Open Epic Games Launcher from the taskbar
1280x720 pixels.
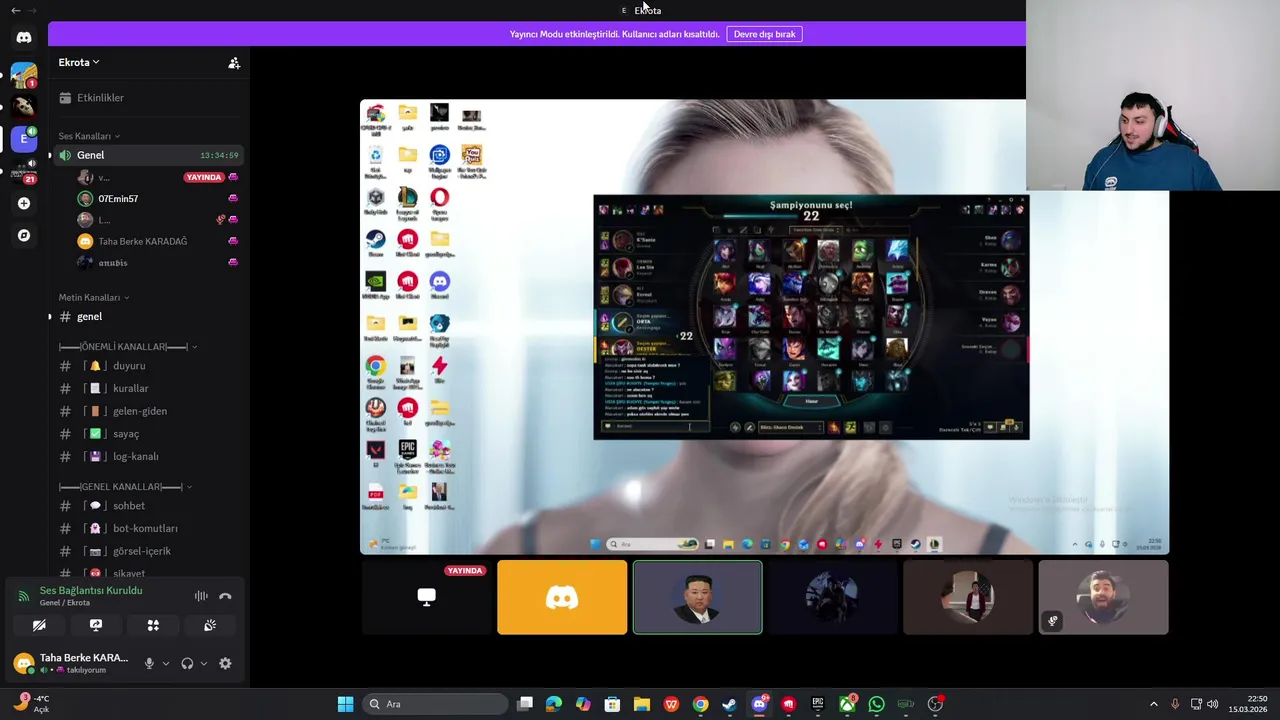click(818, 704)
